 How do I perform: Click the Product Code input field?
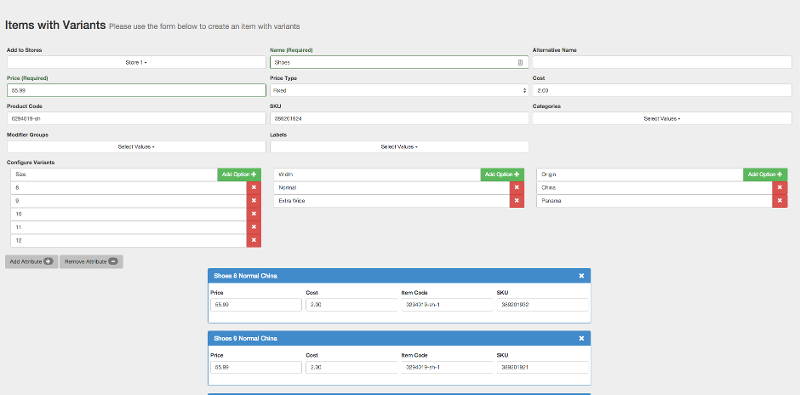(x=136, y=118)
